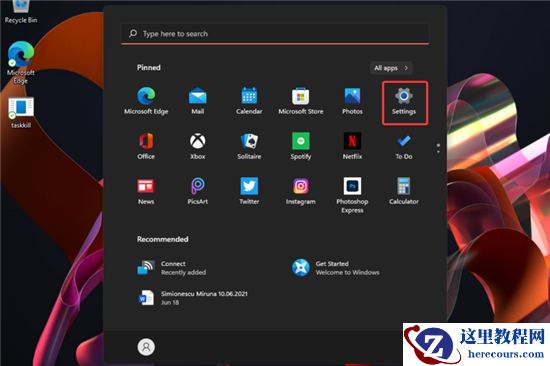Open the Xbox app
550x366 pixels.
tap(197, 146)
